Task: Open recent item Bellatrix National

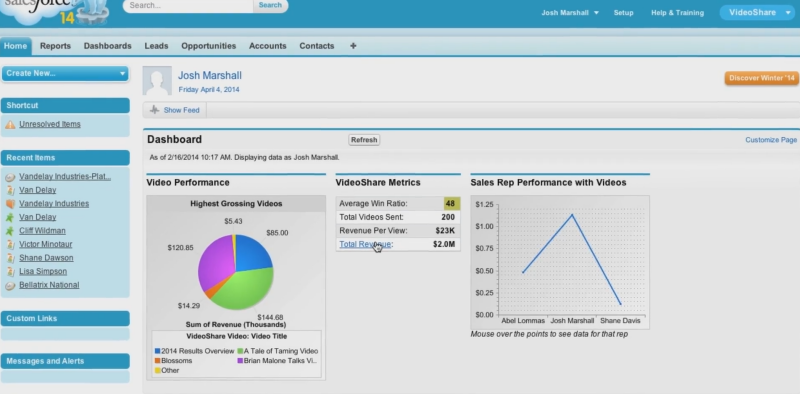Action: coord(49,285)
